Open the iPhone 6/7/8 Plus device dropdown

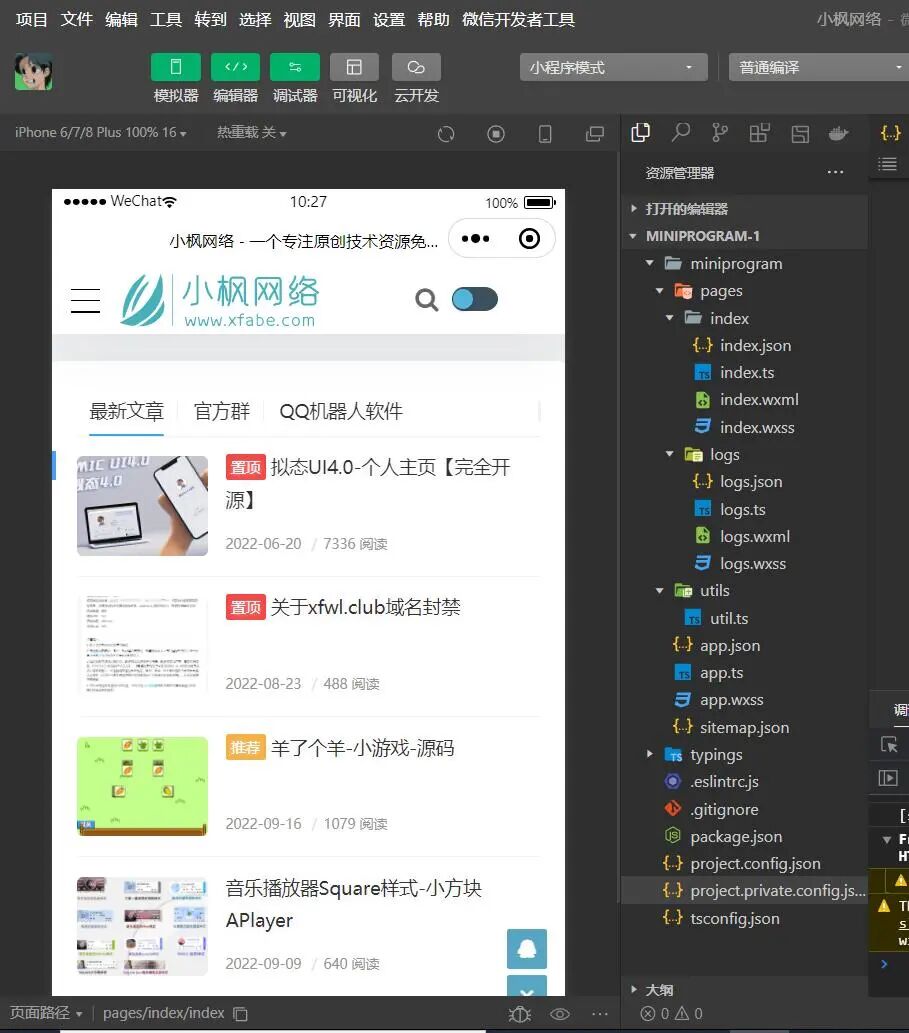[100, 132]
